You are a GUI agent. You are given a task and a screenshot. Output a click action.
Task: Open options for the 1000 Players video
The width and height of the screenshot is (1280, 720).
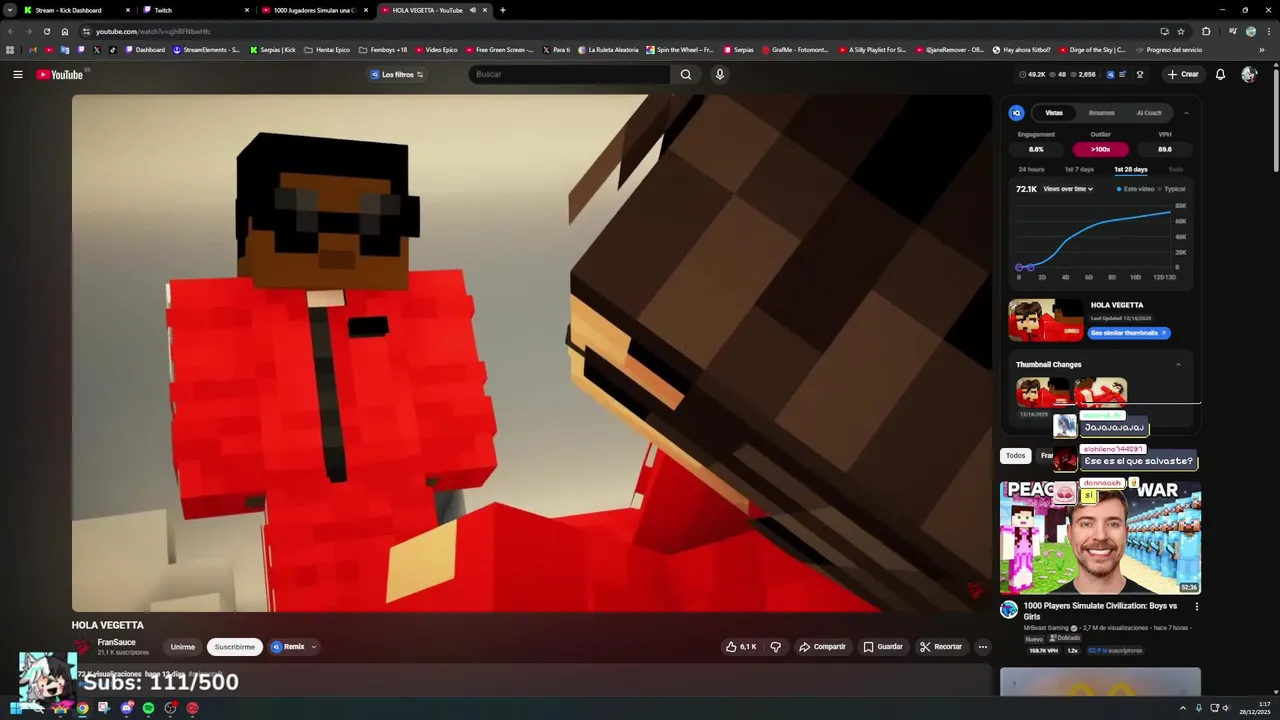pos(1196,606)
